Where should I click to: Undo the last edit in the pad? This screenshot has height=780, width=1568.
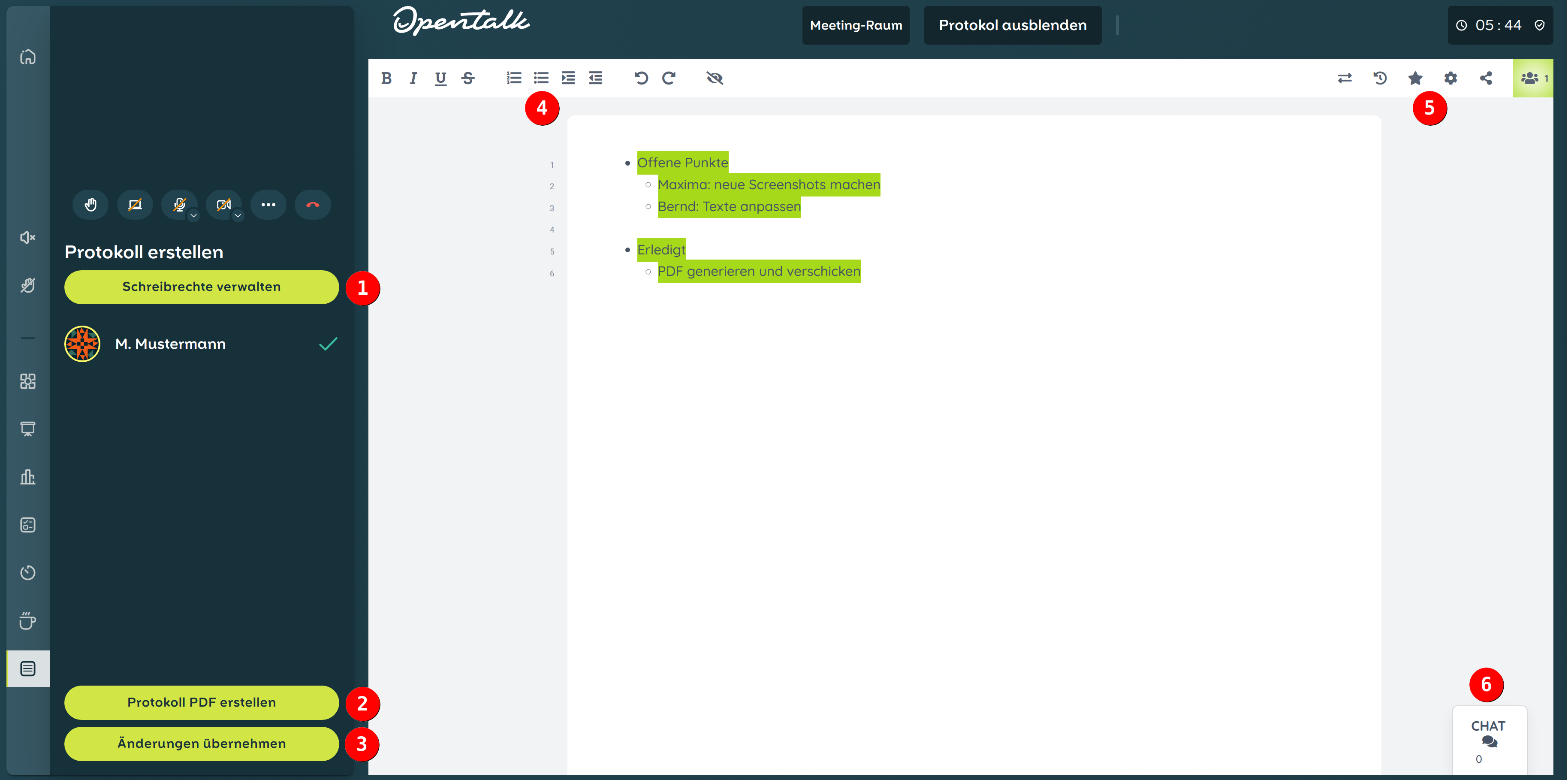[x=641, y=78]
